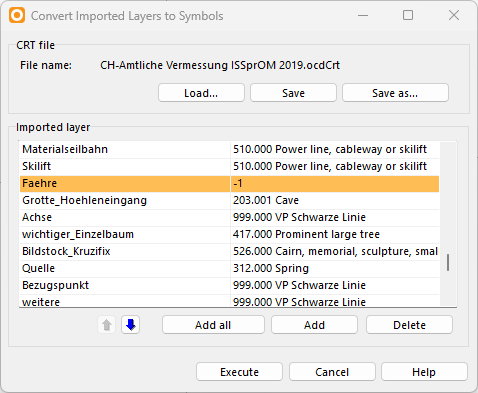The image size is (478, 393).
Task: Select the Bildstock_Kruzifix layer row
Action: 230,251
